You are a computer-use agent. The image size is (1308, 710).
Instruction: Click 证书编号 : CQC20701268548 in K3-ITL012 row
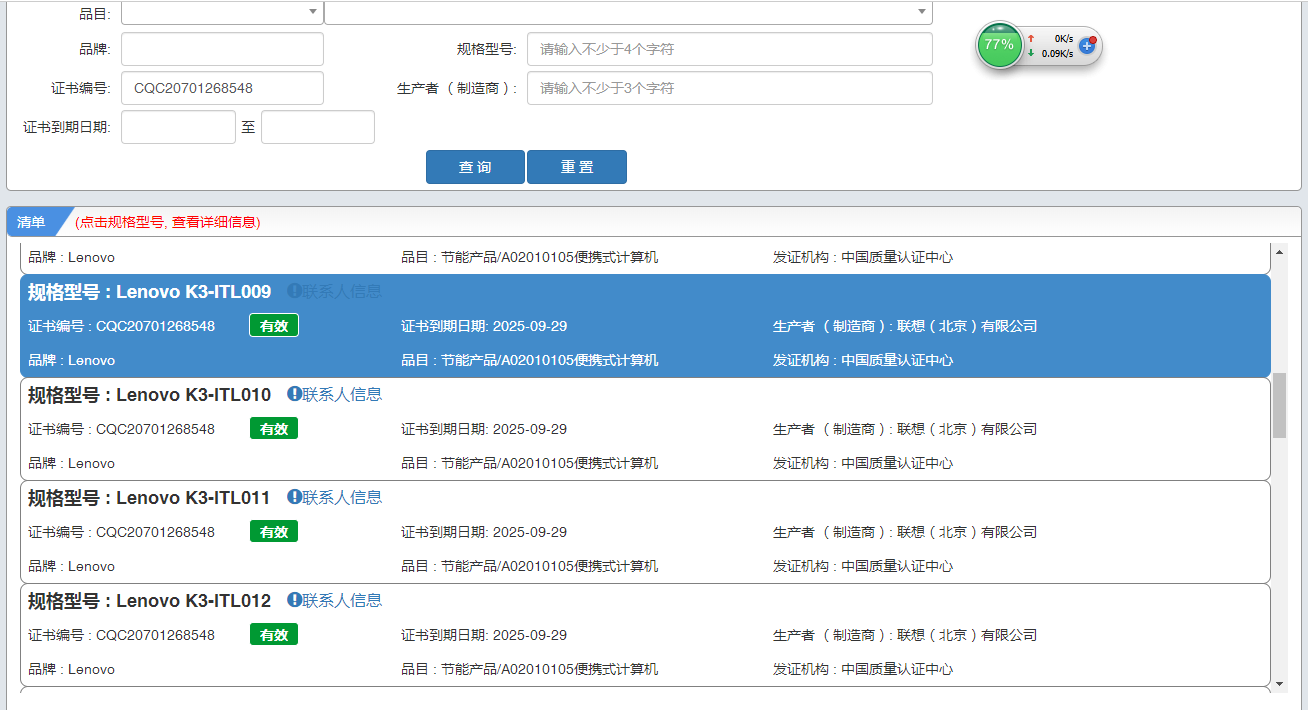(x=121, y=635)
